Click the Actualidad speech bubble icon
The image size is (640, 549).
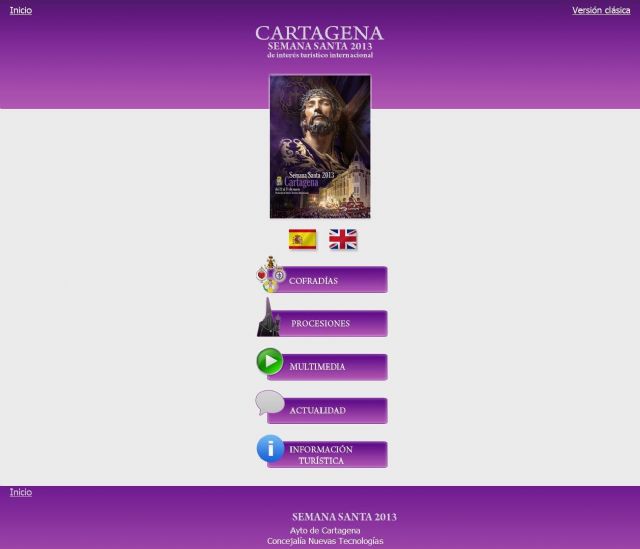[270, 403]
